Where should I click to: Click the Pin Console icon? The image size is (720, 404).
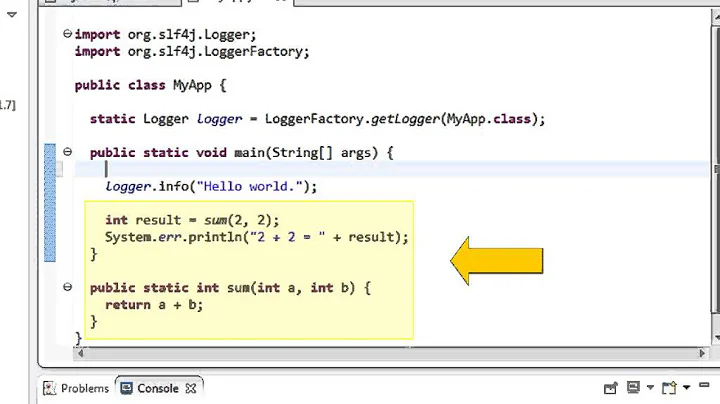[x=610, y=388]
